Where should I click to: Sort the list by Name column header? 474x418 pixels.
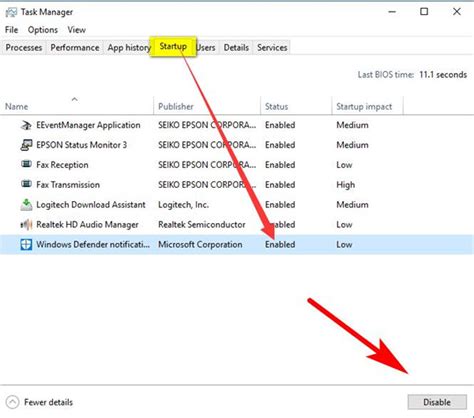[x=16, y=107]
